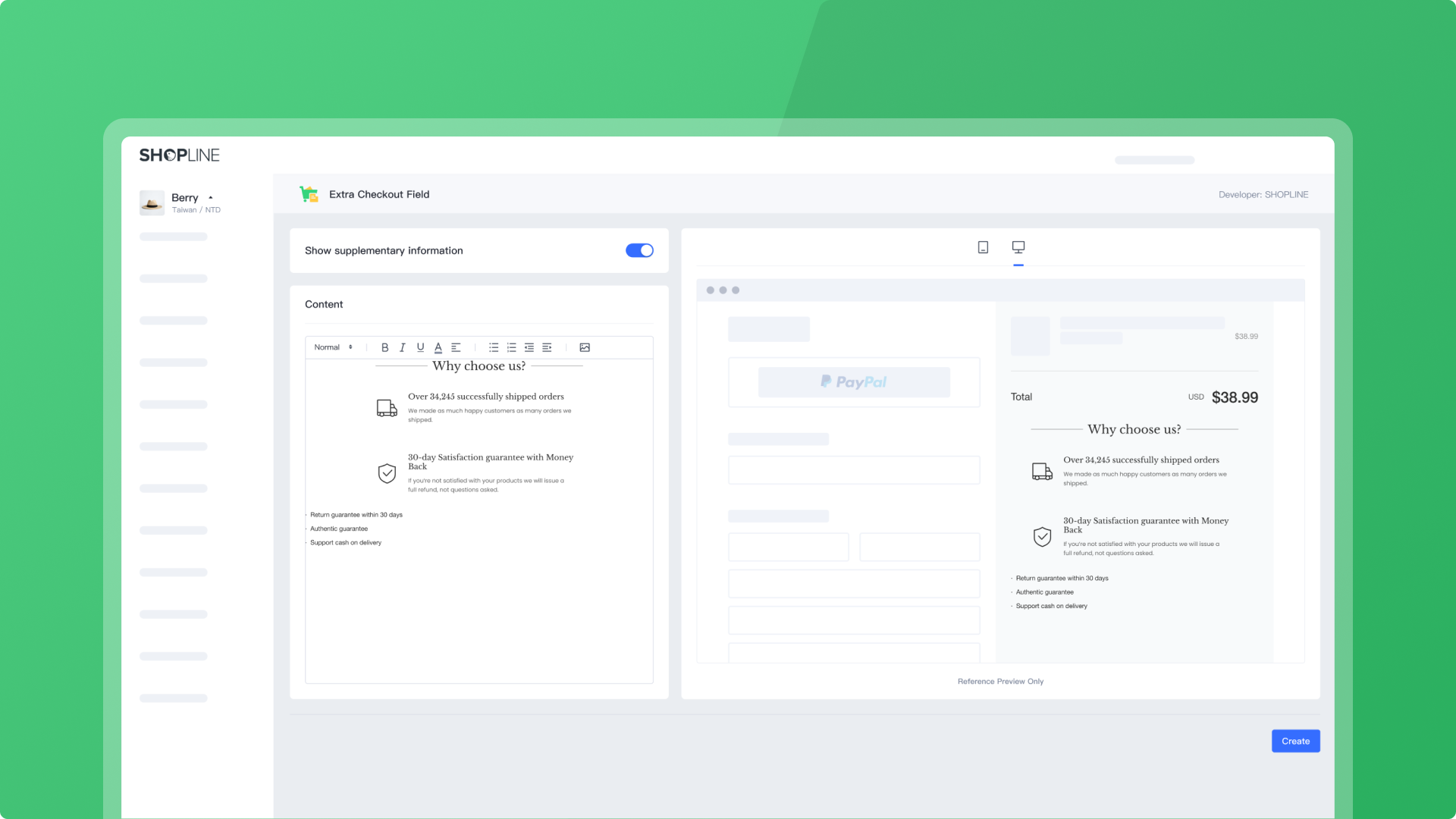Screen dimensions: 1456x819
Task: Click the Create button
Action: 1295,741
